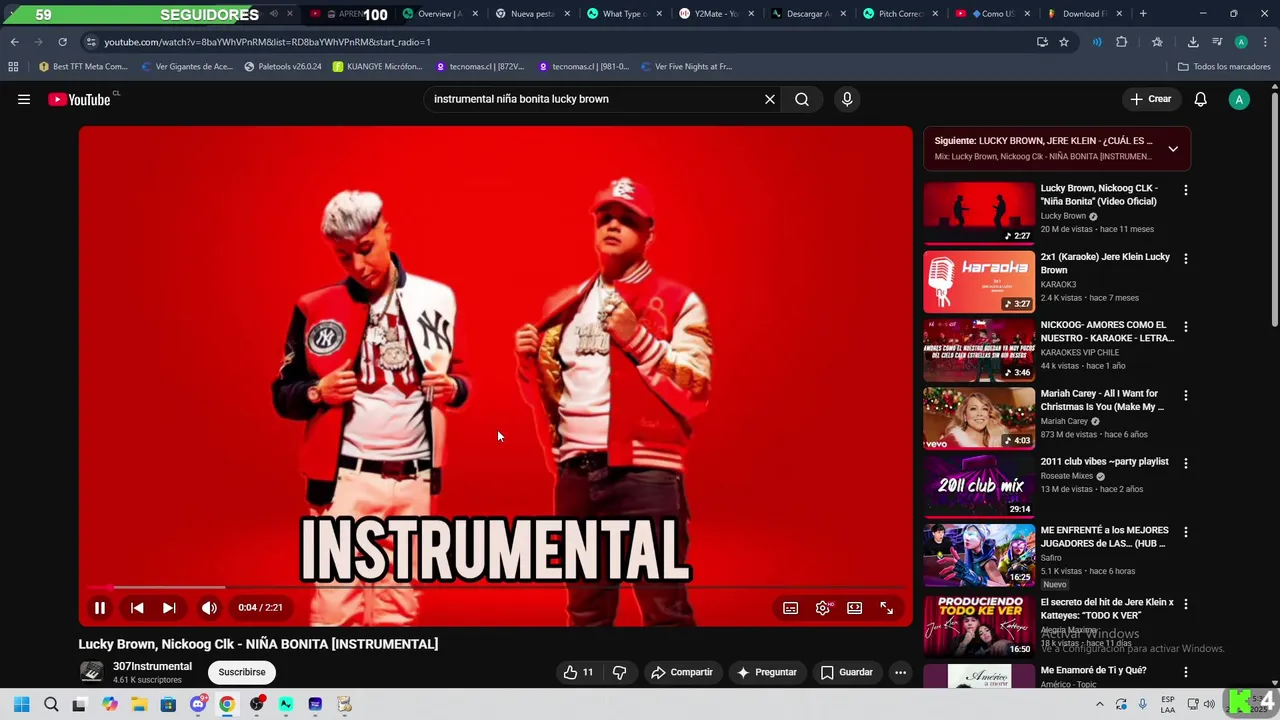The height and width of the screenshot is (720, 1280).
Task: Open the Windows Start menu
Action: (21, 704)
